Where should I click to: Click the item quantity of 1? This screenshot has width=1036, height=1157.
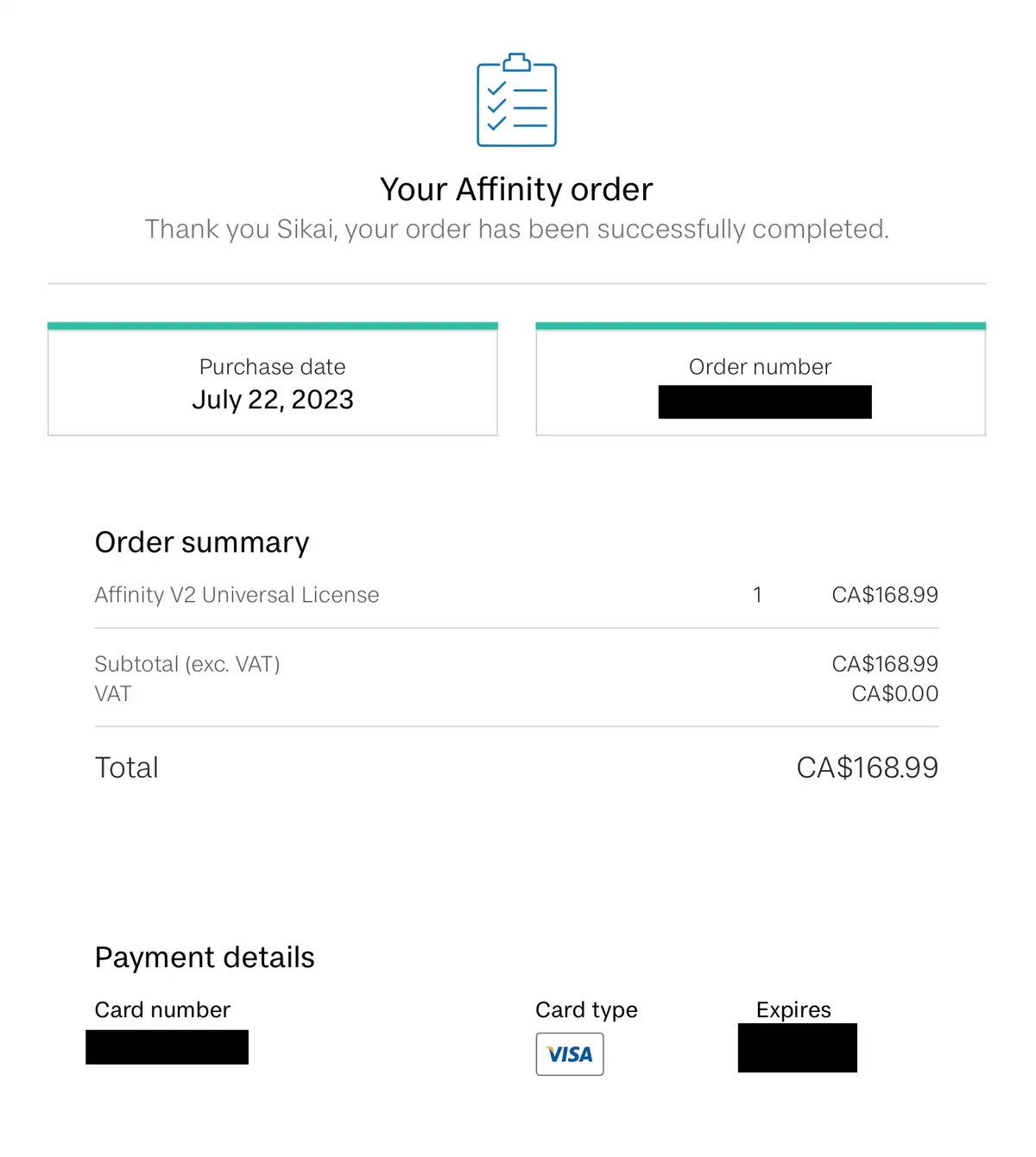coord(757,595)
